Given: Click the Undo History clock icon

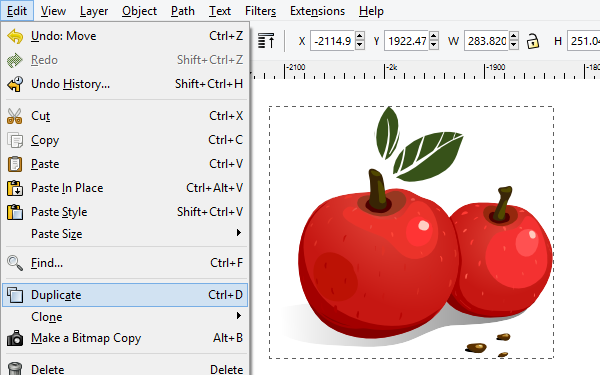Looking at the screenshot, I should 15,84.
